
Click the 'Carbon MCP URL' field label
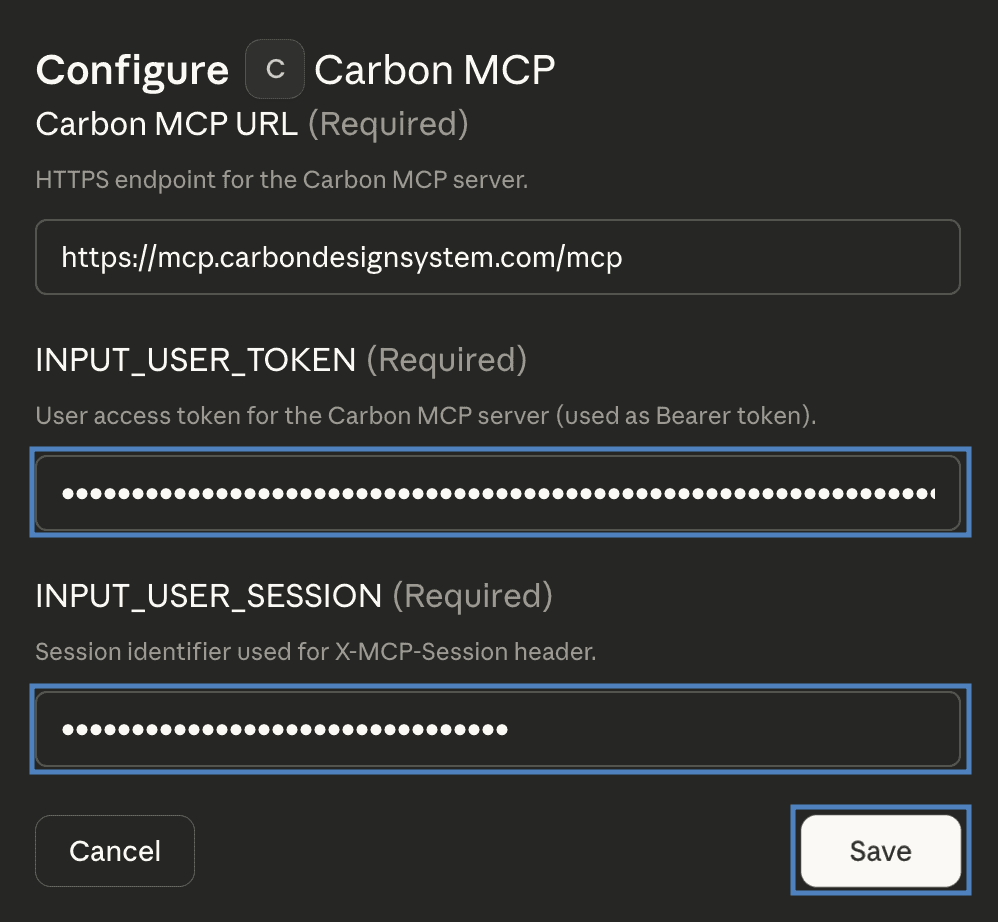[x=166, y=125]
